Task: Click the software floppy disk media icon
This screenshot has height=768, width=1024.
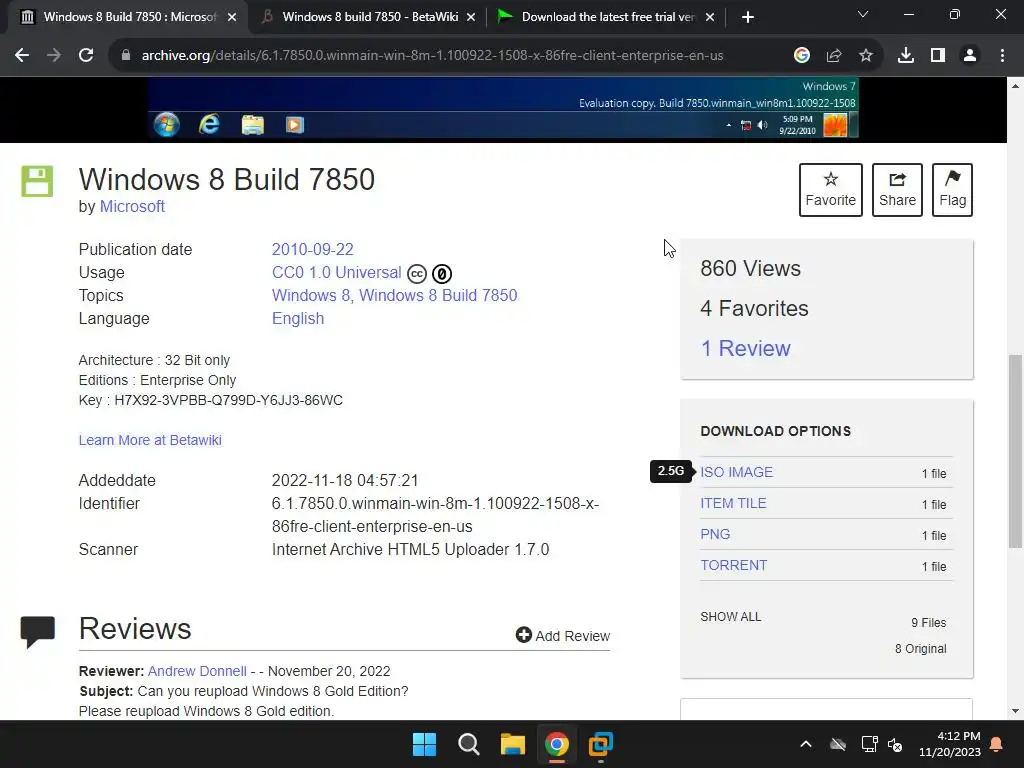Action: point(37,181)
